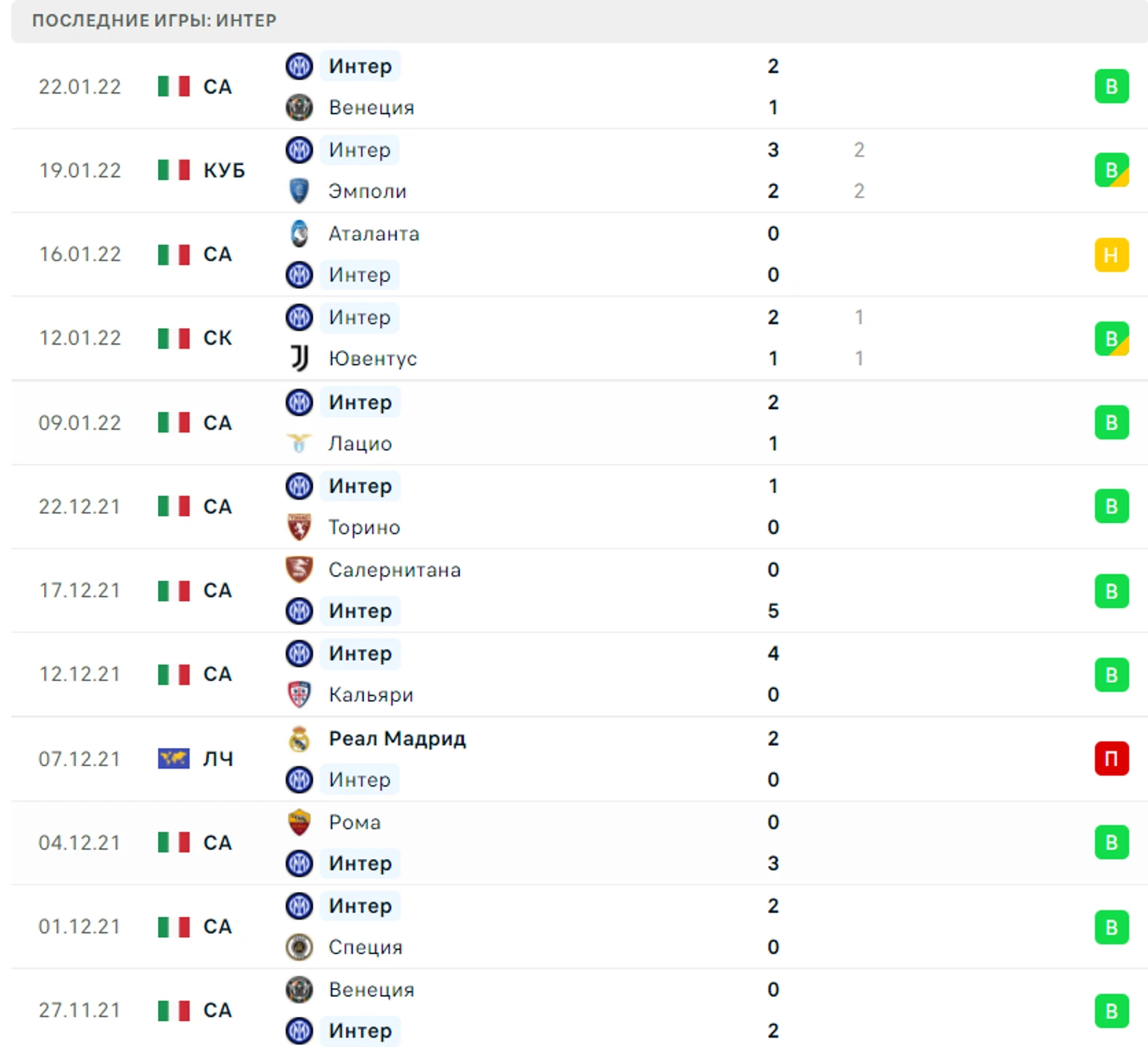1148x1047 pixels.
Task: Click the Venezia club crest, 22.01.22 match
Action: [299, 107]
